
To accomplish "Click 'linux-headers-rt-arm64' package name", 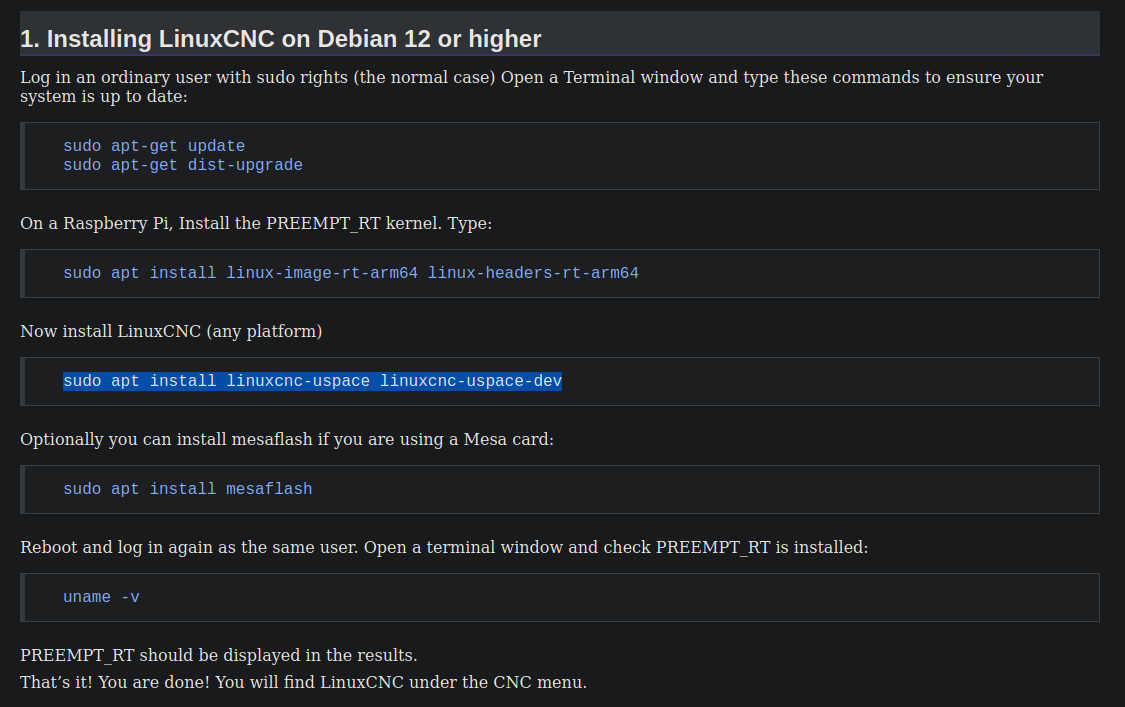I will [x=533, y=273].
